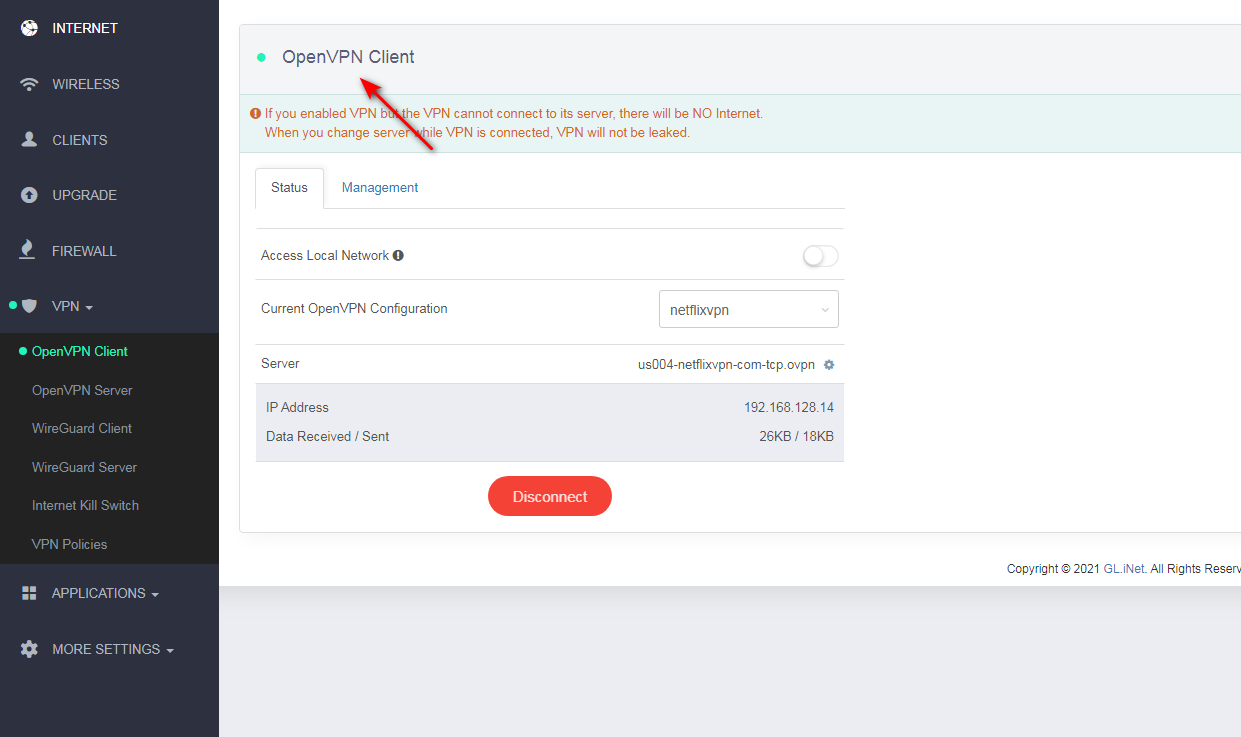This screenshot has height=737, width=1241.
Task: Click the warning icon in the VPN notice
Action: click(255, 114)
